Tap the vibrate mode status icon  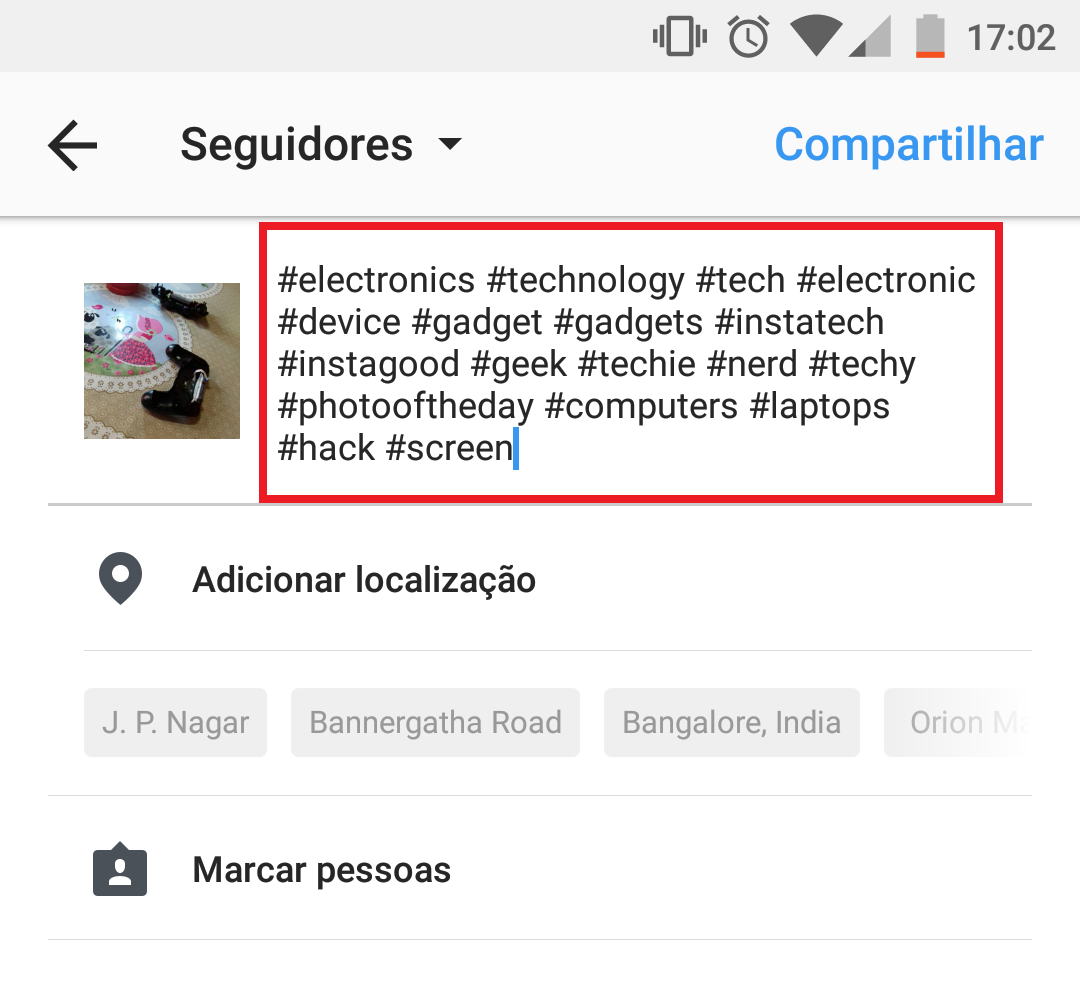pyautogui.click(x=680, y=37)
